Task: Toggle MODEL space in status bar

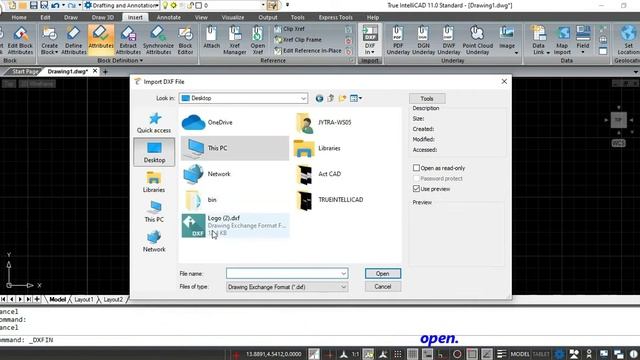Action: pyautogui.click(x=520, y=354)
